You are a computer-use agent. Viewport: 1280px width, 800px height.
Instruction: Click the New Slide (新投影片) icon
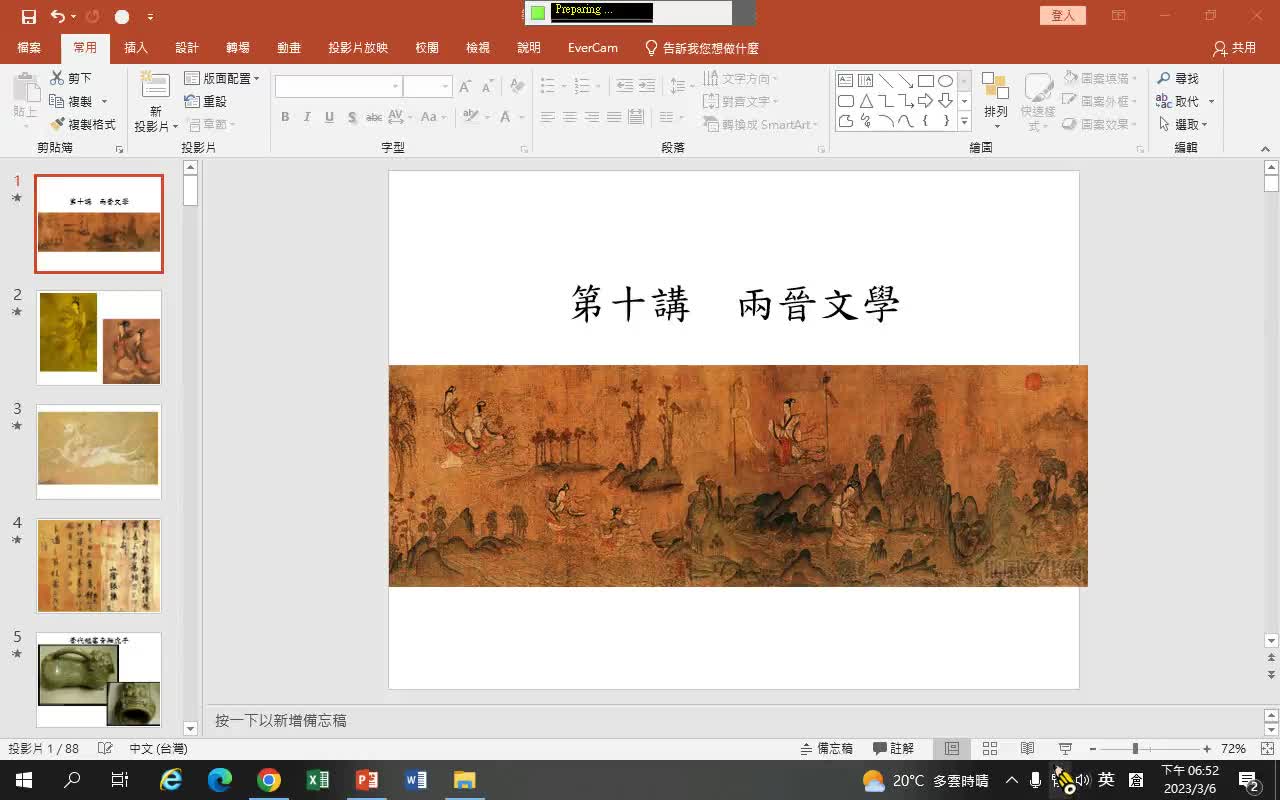(x=155, y=85)
